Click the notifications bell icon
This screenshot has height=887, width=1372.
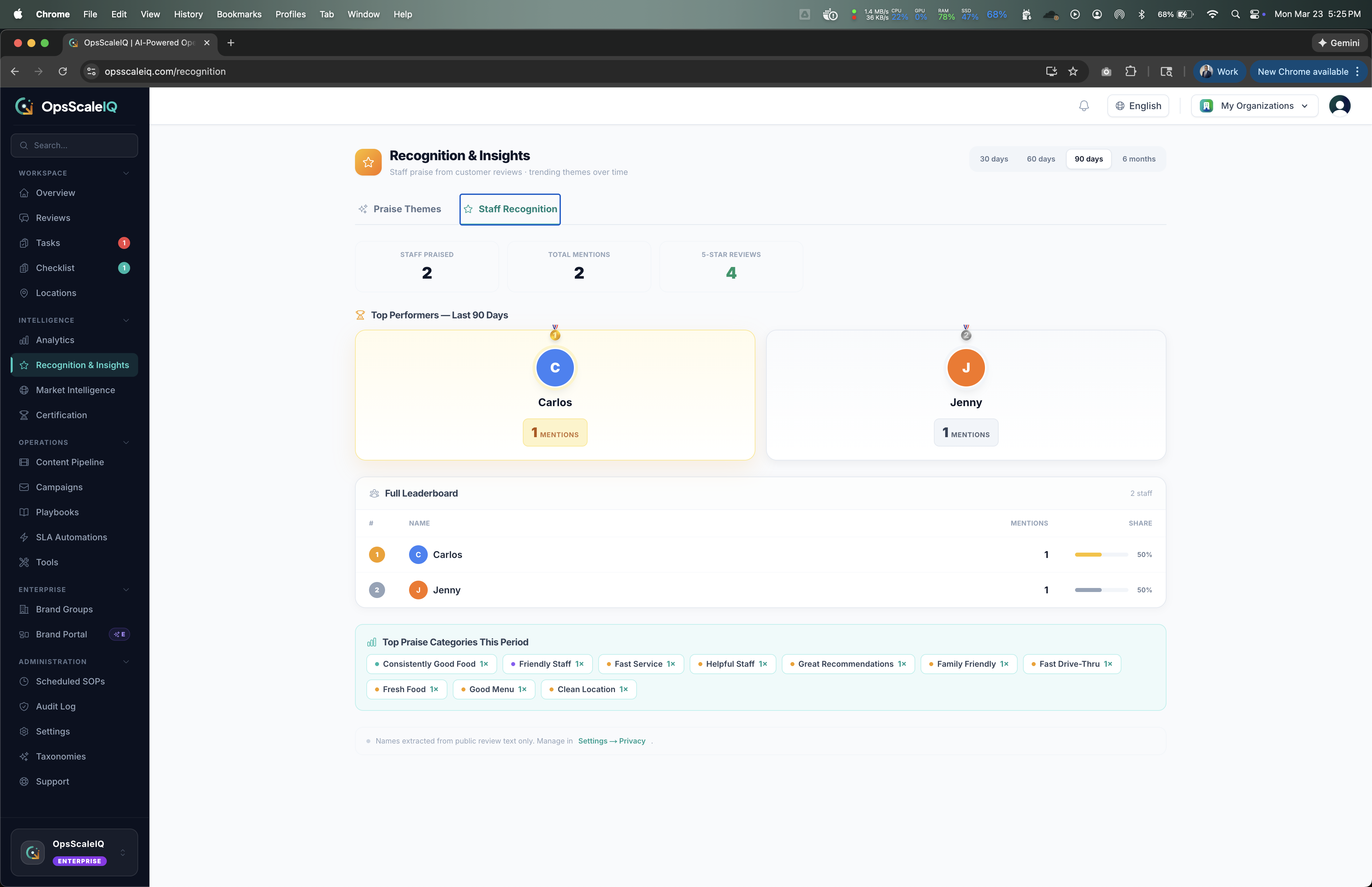1083,106
